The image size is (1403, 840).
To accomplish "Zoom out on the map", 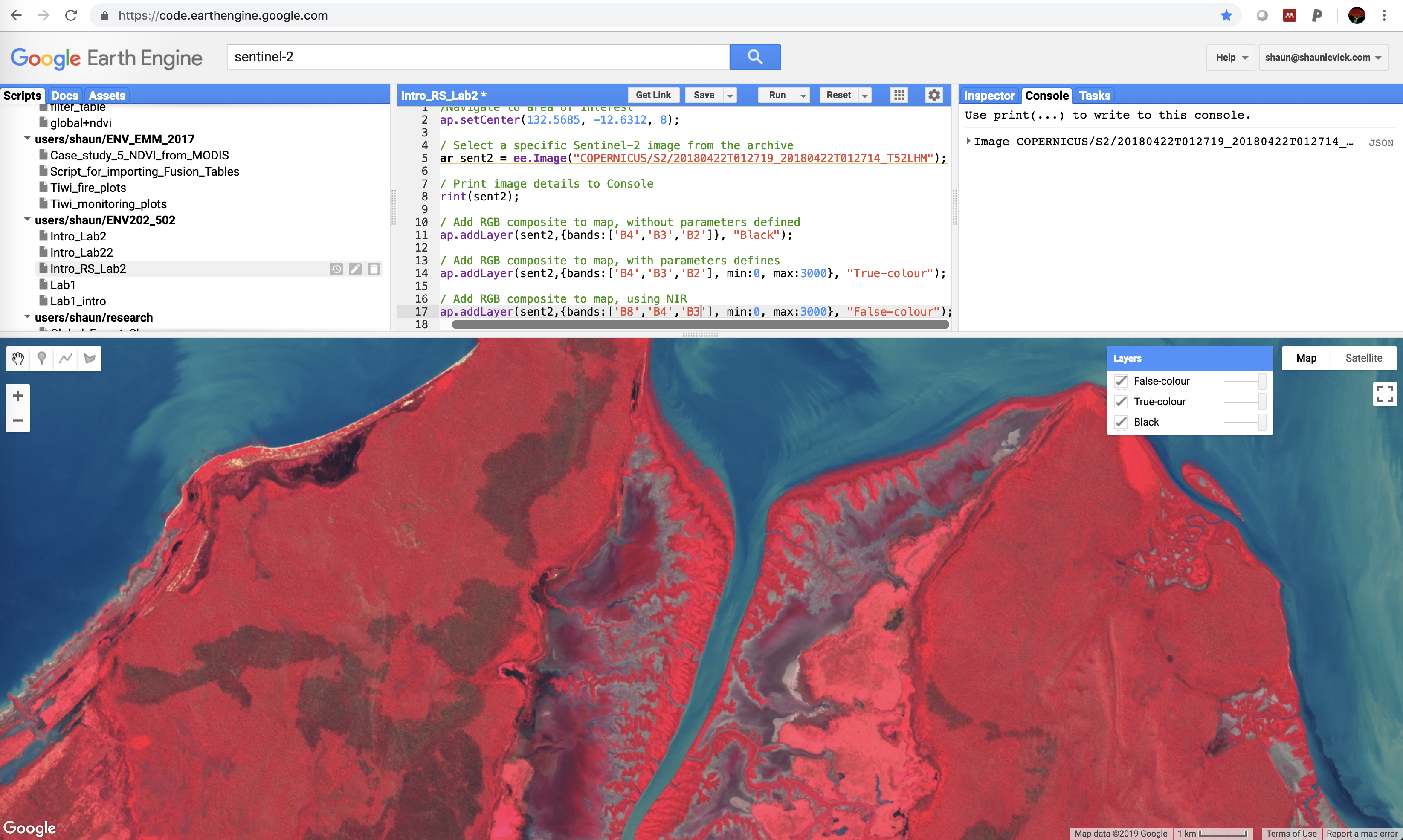I will coord(17,420).
